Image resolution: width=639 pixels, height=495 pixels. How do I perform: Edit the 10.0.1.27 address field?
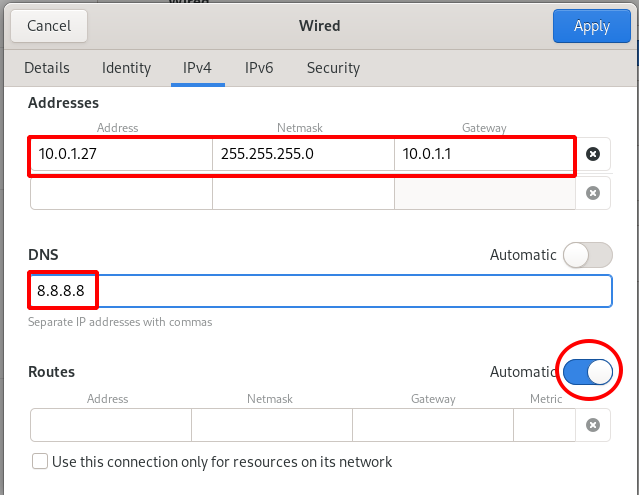120,155
